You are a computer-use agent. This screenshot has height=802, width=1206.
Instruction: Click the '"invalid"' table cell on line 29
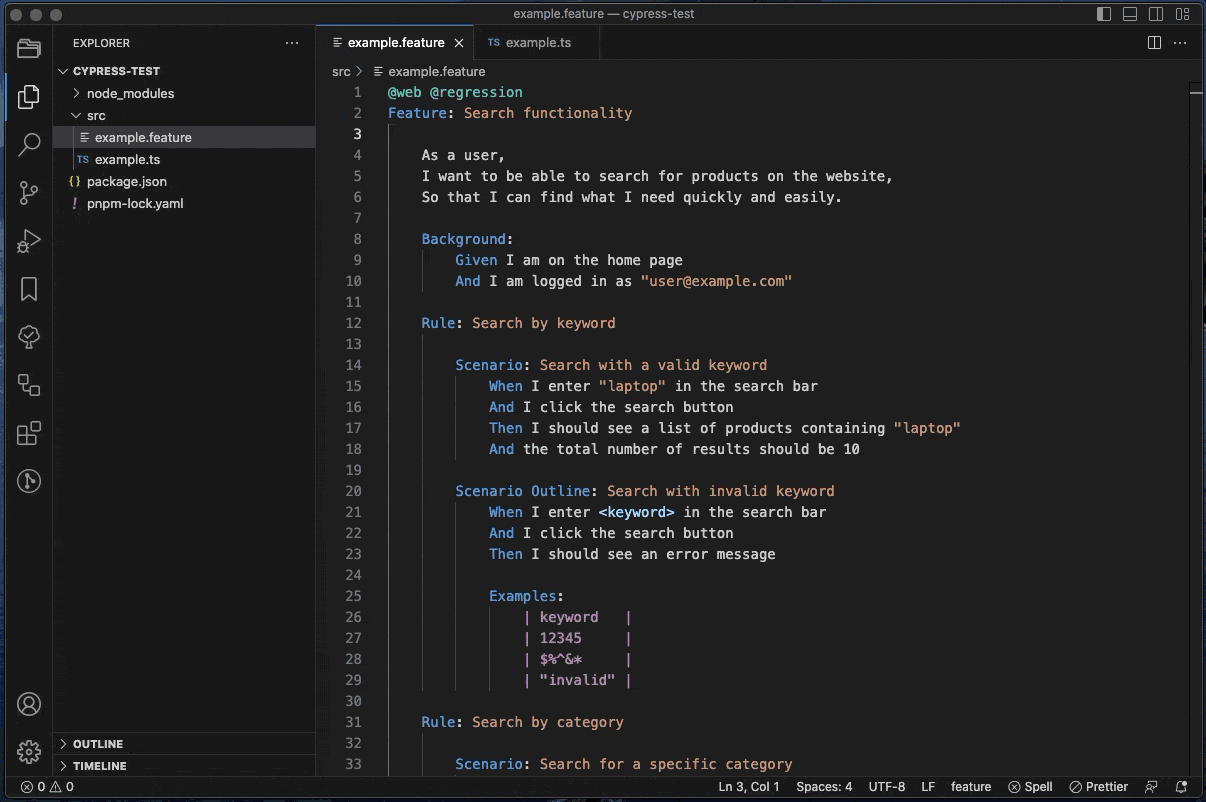tap(578, 680)
